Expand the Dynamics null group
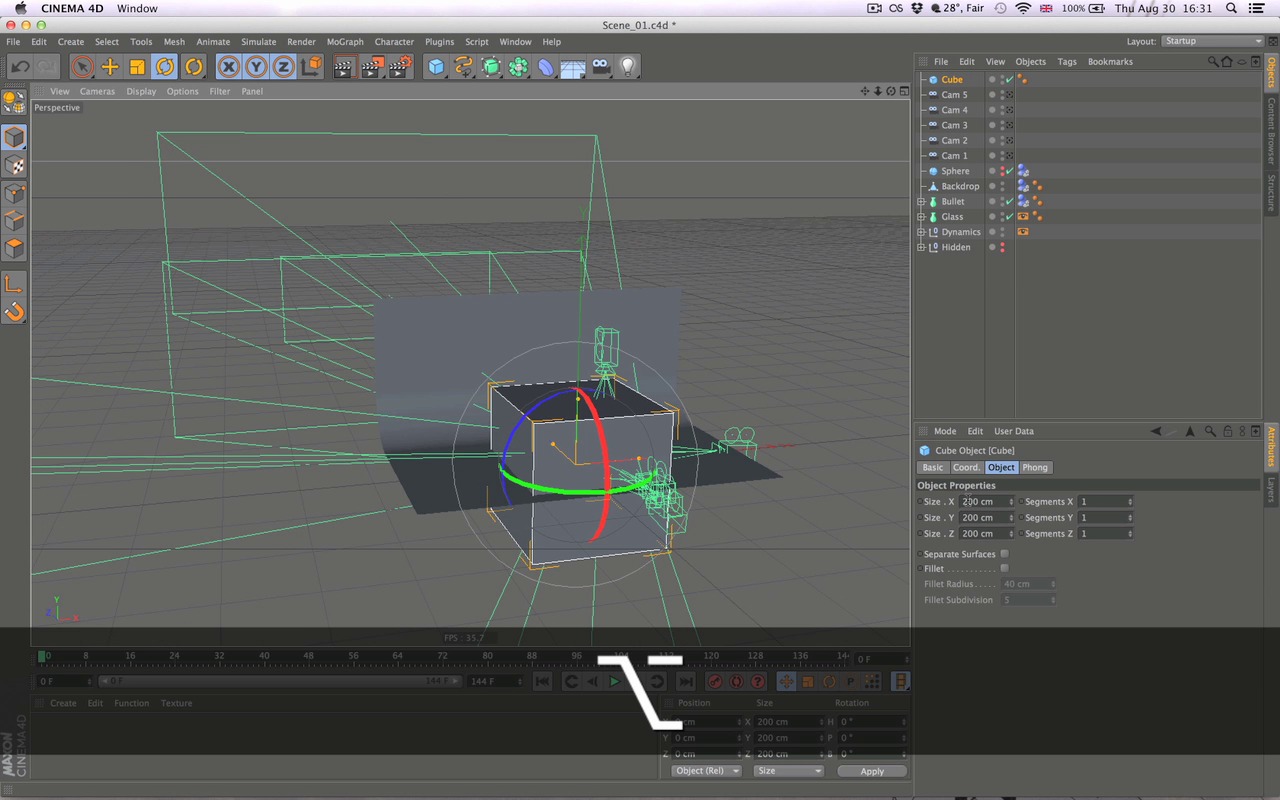The image size is (1280, 800). pyautogui.click(x=921, y=232)
